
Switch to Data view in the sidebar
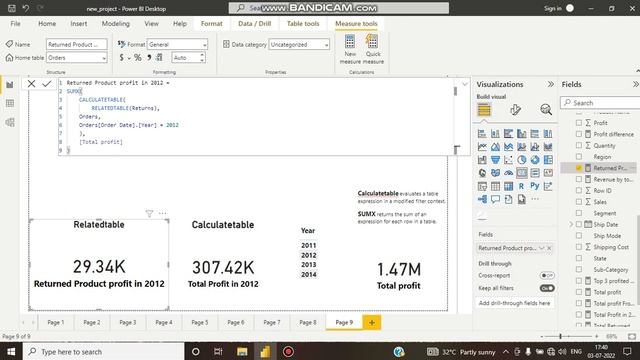pos(10,103)
